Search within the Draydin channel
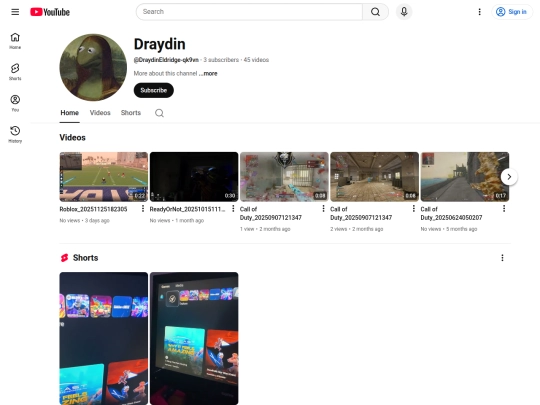540x405 pixels. tap(159, 113)
